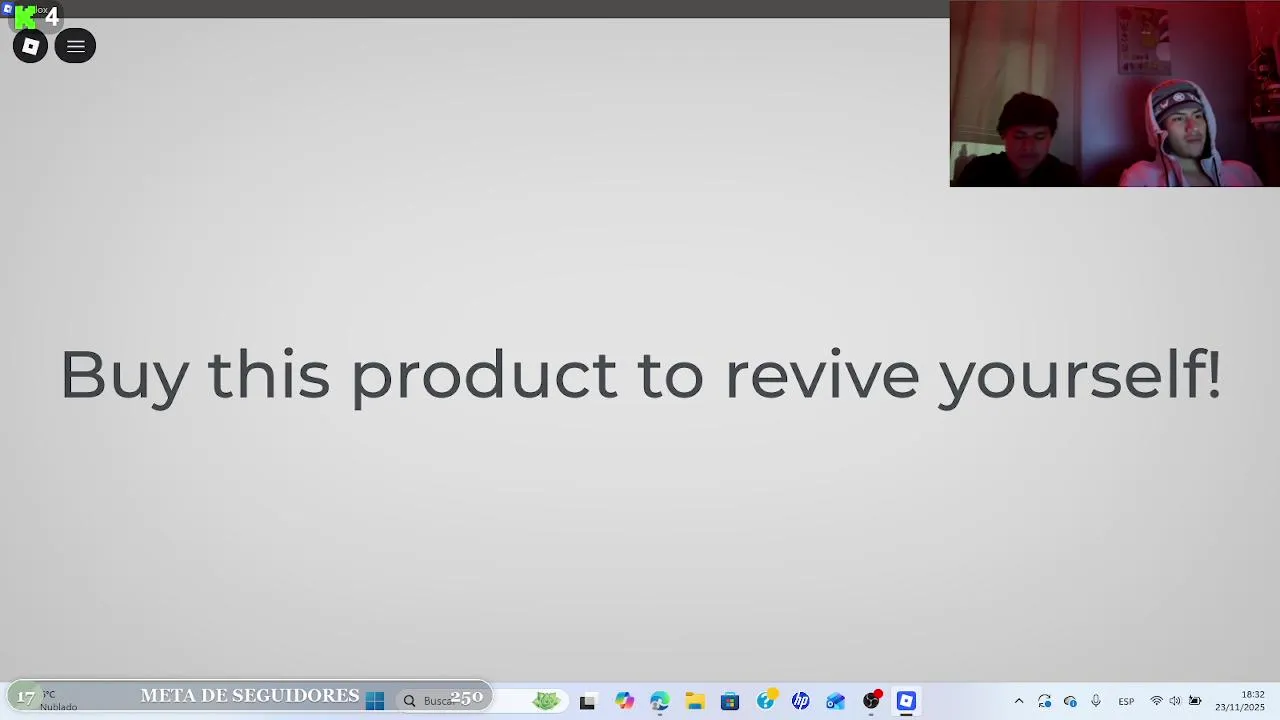Launch Copilot from the taskbar
The height and width of the screenshot is (720, 1280).
[x=624, y=701]
